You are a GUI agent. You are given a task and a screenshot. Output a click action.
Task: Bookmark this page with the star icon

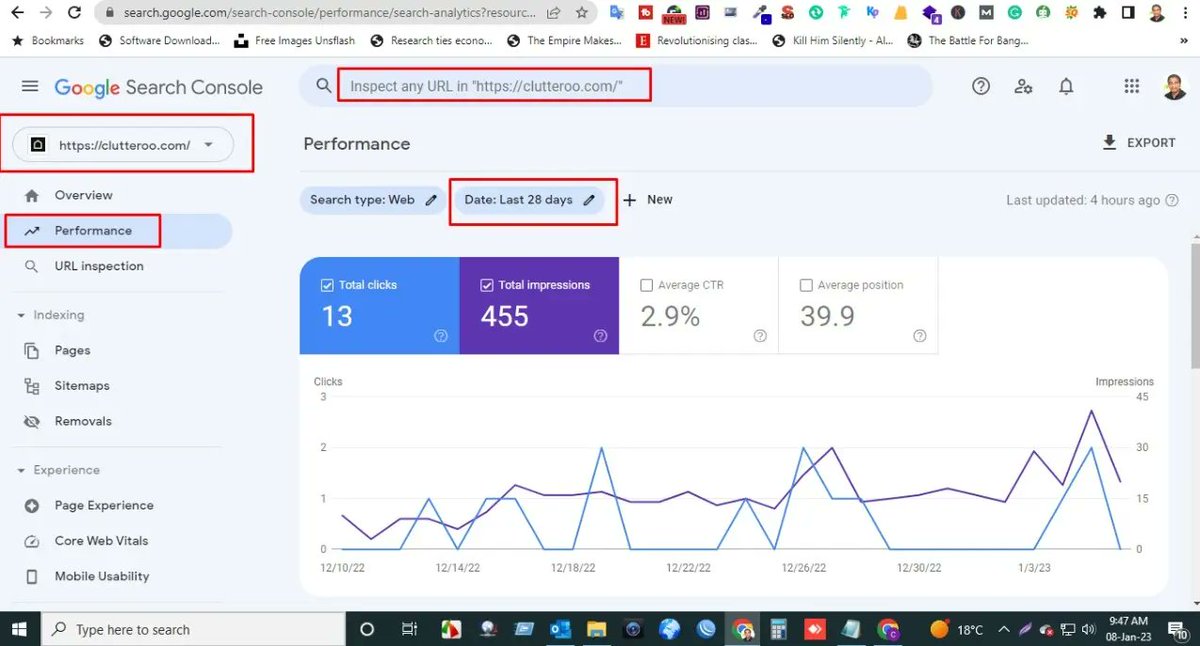(x=582, y=13)
